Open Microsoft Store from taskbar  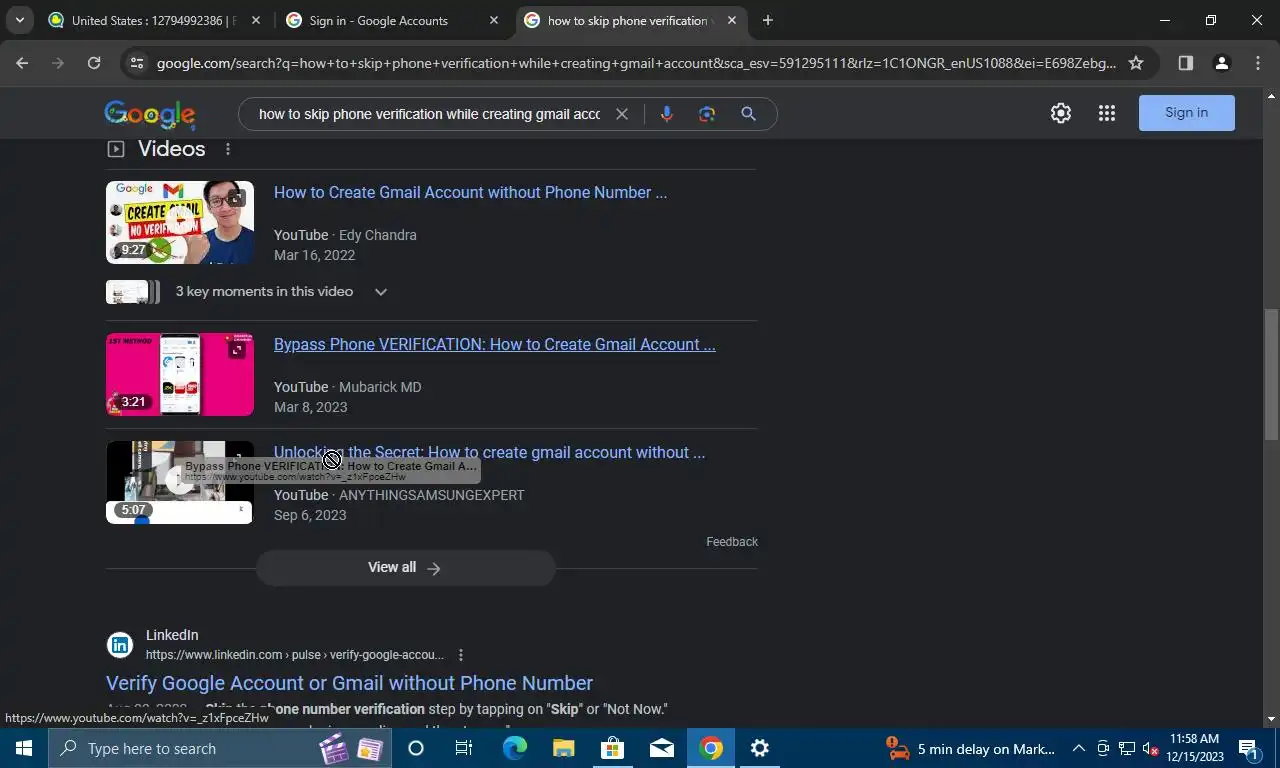coord(612,748)
